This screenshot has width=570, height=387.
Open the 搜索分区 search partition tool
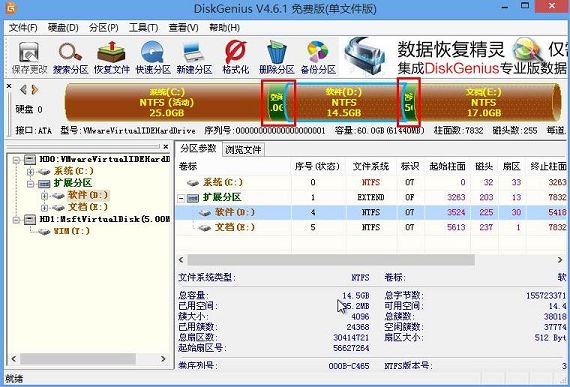(71, 57)
